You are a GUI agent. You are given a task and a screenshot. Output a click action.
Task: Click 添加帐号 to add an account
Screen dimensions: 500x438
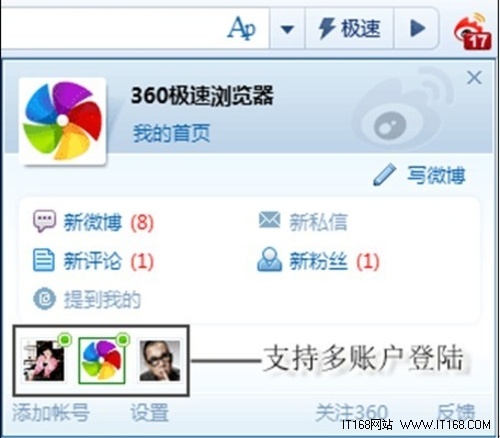click(x=51, y=412)
